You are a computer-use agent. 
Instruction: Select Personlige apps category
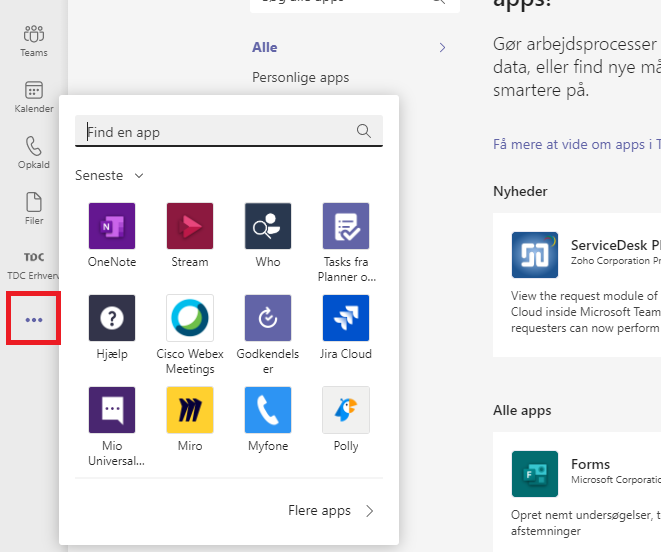point(300,78)
